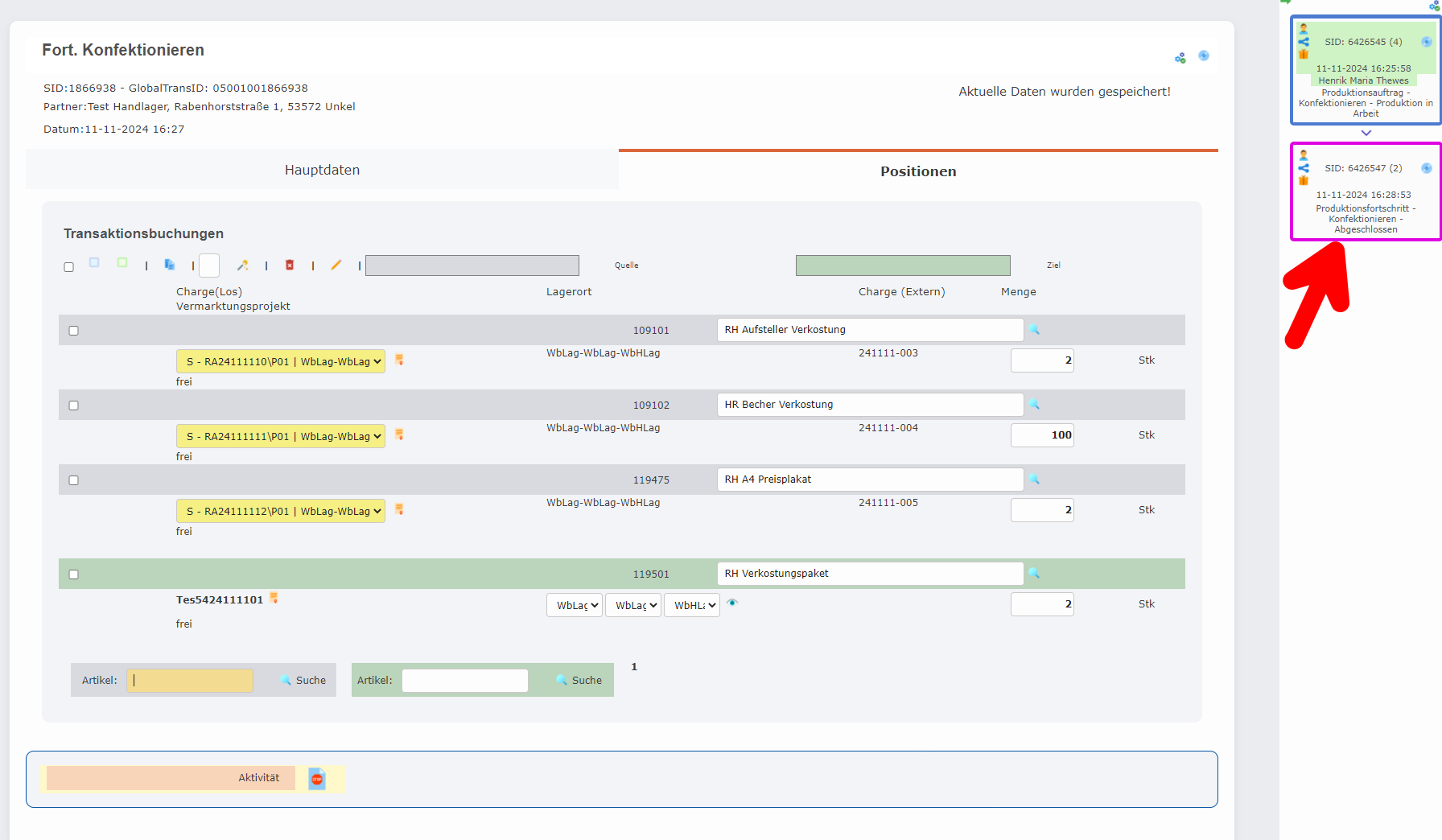Open the first WbLag storage dropdown
Image resolution: width=1442 pixels, height=840 pixels.
coord(575,605)
